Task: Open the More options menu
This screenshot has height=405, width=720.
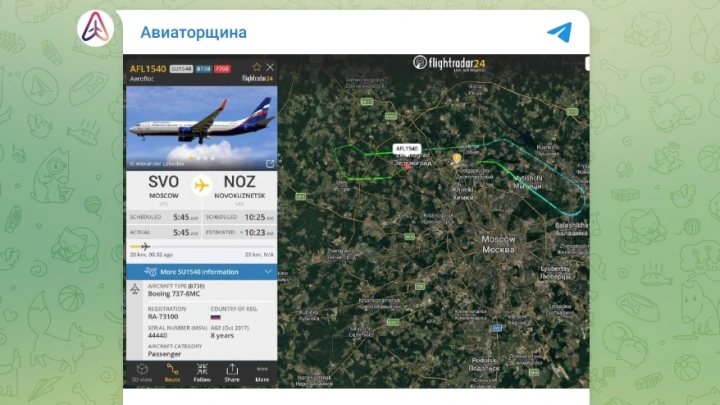Action: (262, 373)
